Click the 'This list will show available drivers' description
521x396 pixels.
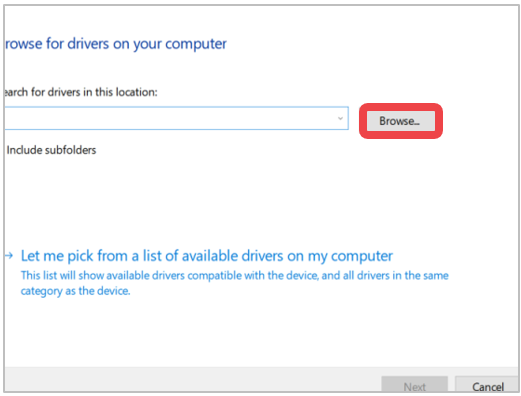[235, 283]
